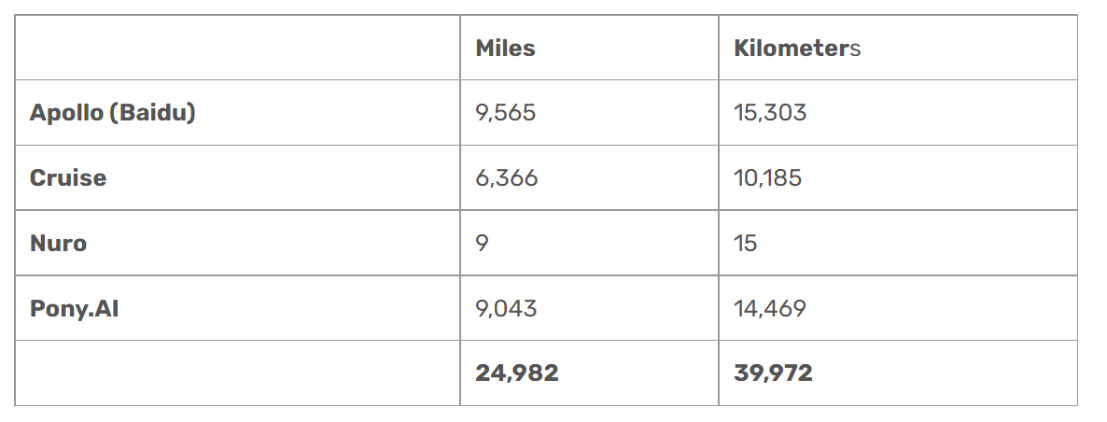The image size is (1107, 422).
Task: Select the Pony.AI row label
Action: click(x=74, y=308)
